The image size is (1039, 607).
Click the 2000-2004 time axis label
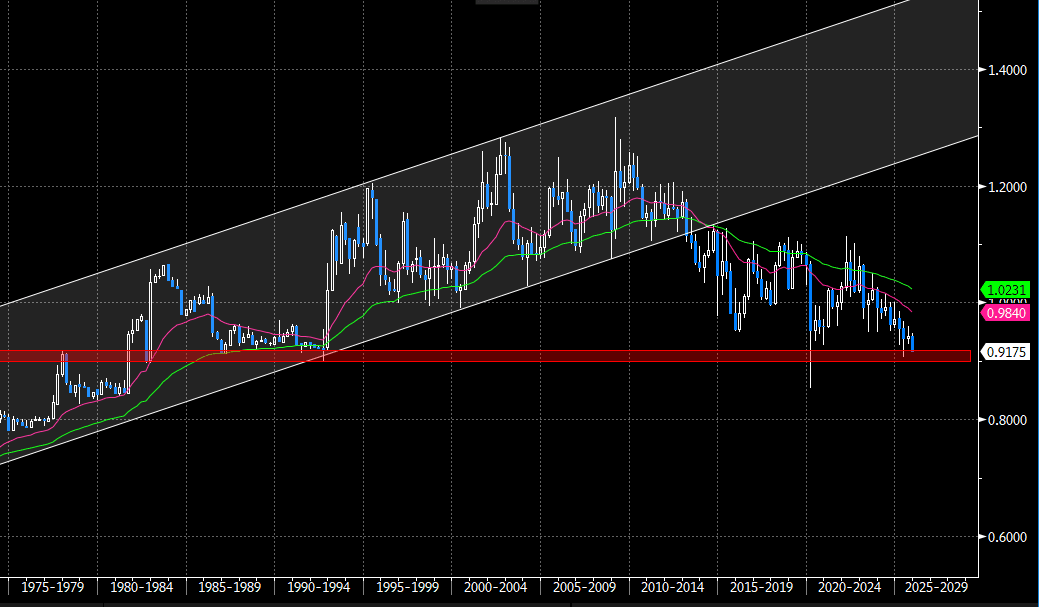coord(496,588)
